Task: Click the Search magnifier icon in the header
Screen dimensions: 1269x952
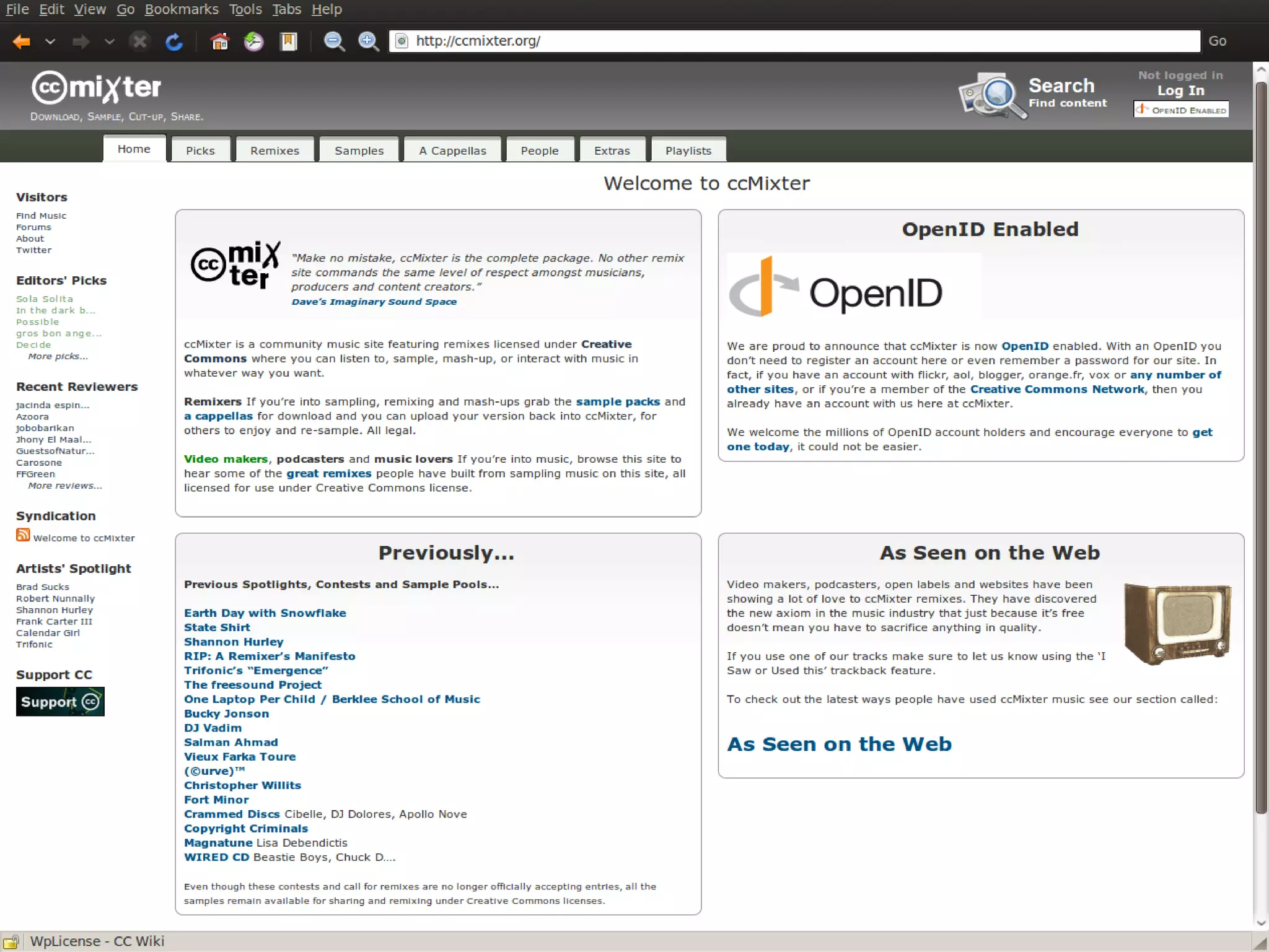Action: (x=991, y=95)
